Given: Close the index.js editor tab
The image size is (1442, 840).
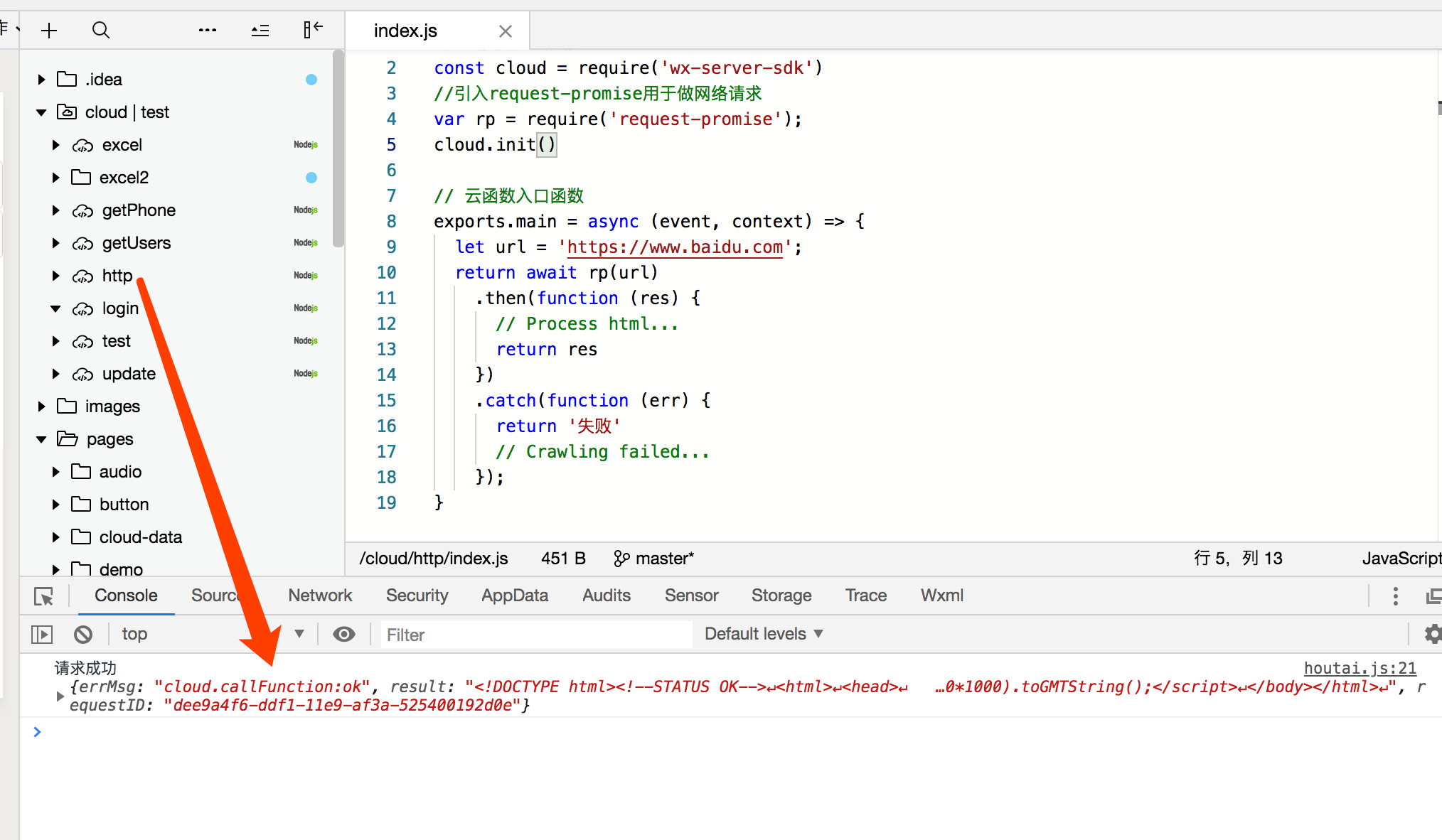Looking at the screenshot, I should click(x=505, y=31).
